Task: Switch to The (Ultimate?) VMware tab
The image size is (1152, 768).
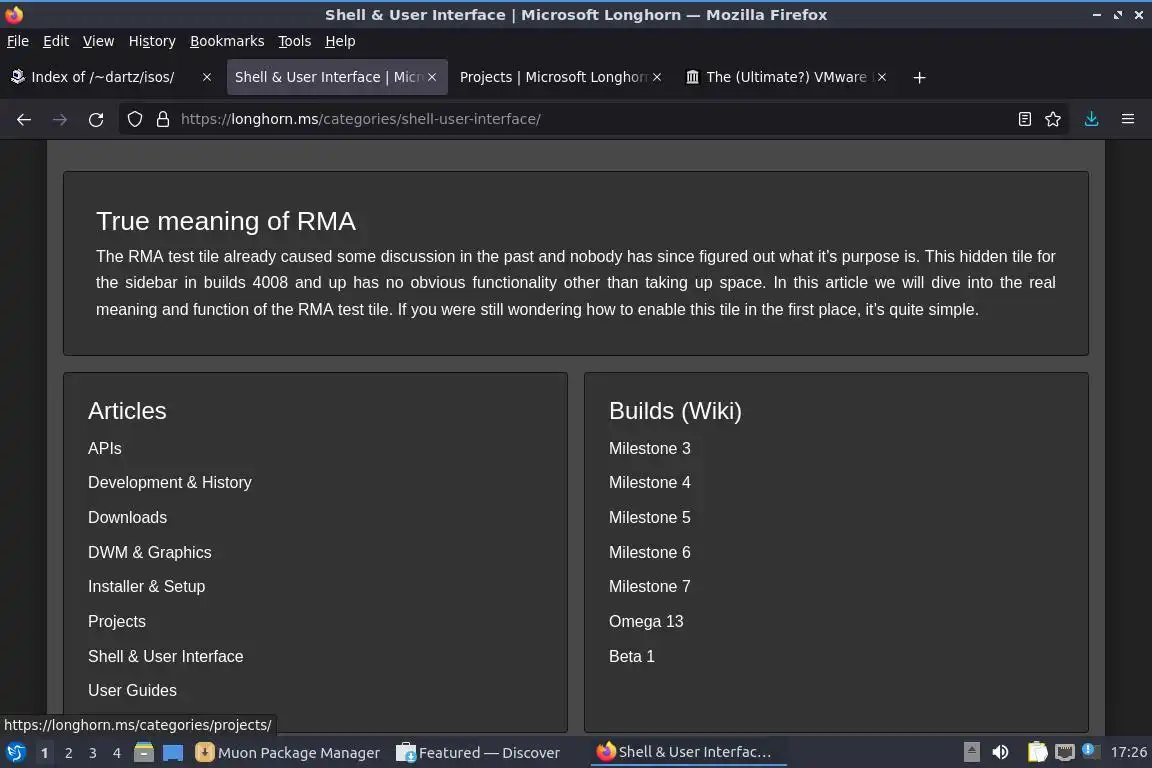Action: point(786,77)
